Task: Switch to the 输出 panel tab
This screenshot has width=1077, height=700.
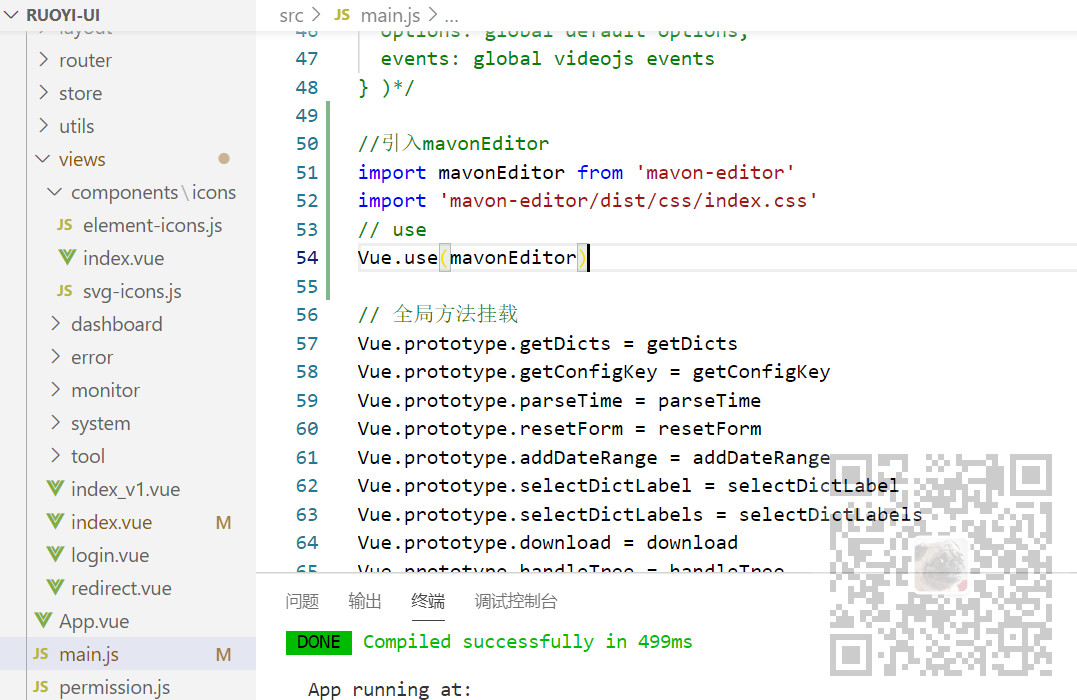Action: (365, 601)
